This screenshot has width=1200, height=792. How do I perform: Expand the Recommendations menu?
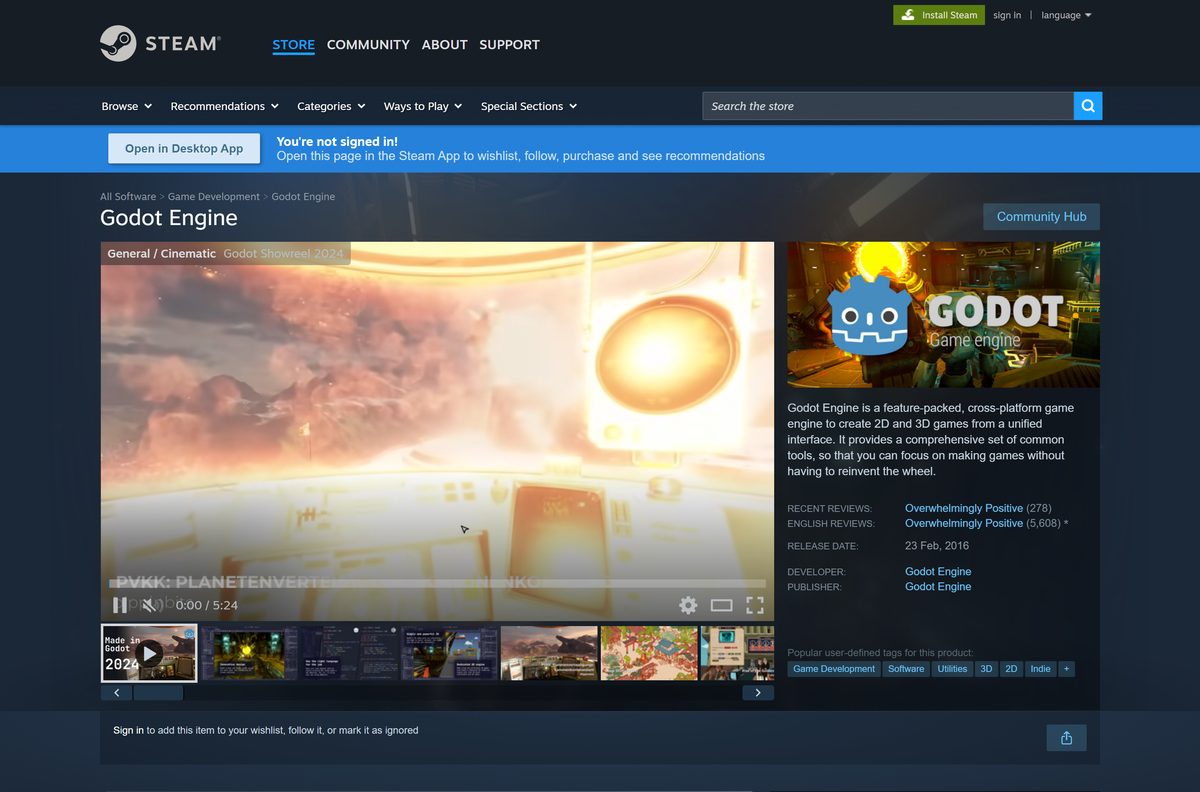[225, 106]
